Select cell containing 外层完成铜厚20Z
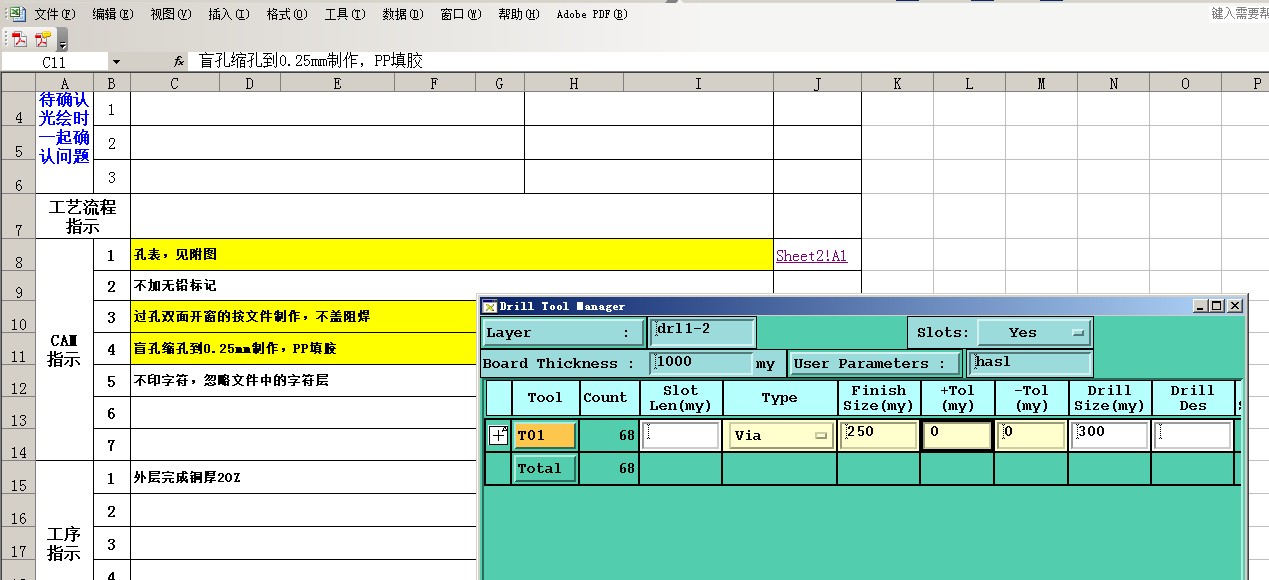The height and width of the screenshot is (580, 1269). [304, 477]
